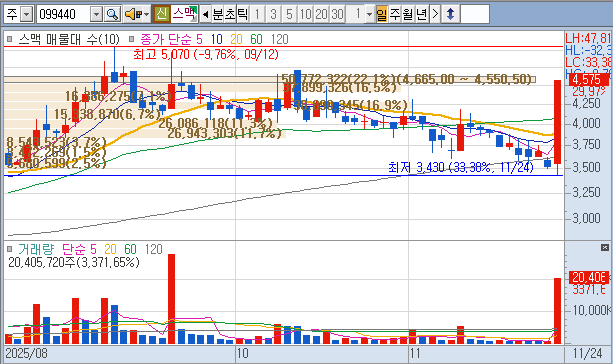Switch chart to 분 (minute) period
This screenshot has width=613, height=364.
(217, 14)
